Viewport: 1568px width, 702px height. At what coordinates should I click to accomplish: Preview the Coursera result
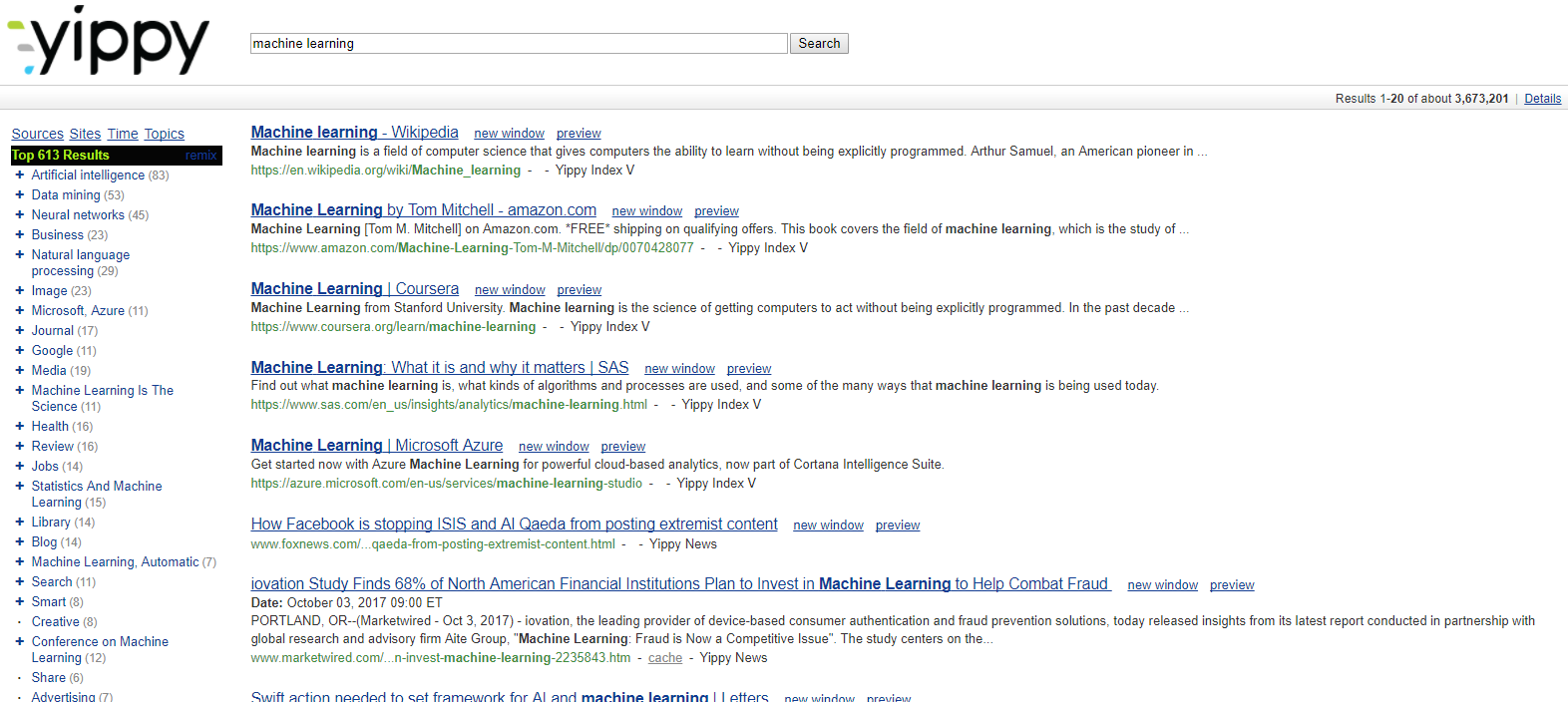pos(580,290)
